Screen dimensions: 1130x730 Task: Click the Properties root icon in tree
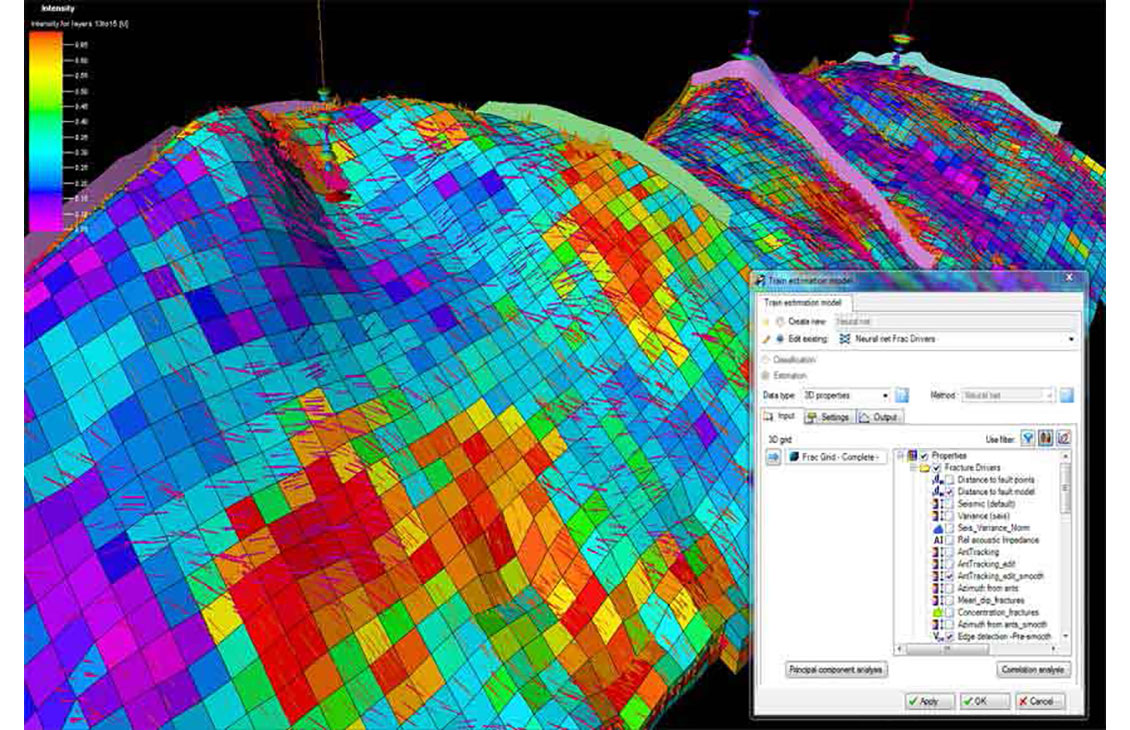click(912, 455)
